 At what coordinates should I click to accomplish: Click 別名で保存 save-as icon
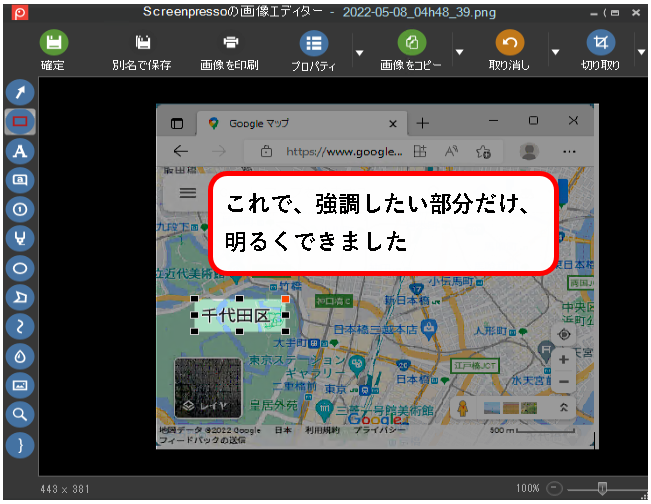pos(142,42)
